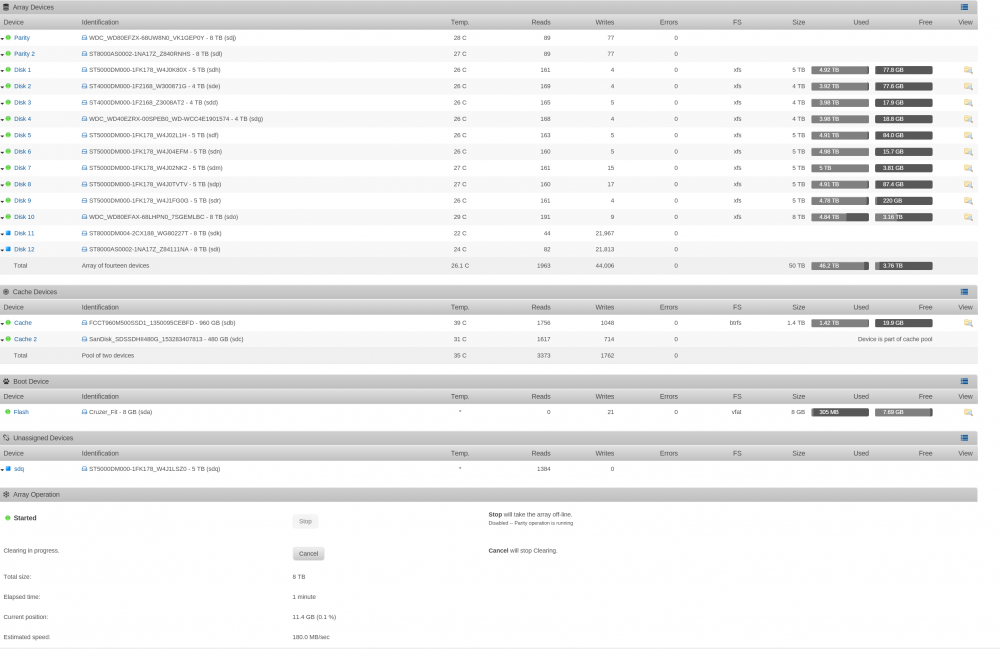Click drive icon next to ST8000AS0002 Z840RNHS
1000x649 pixels.
click(x=84, y=54)
